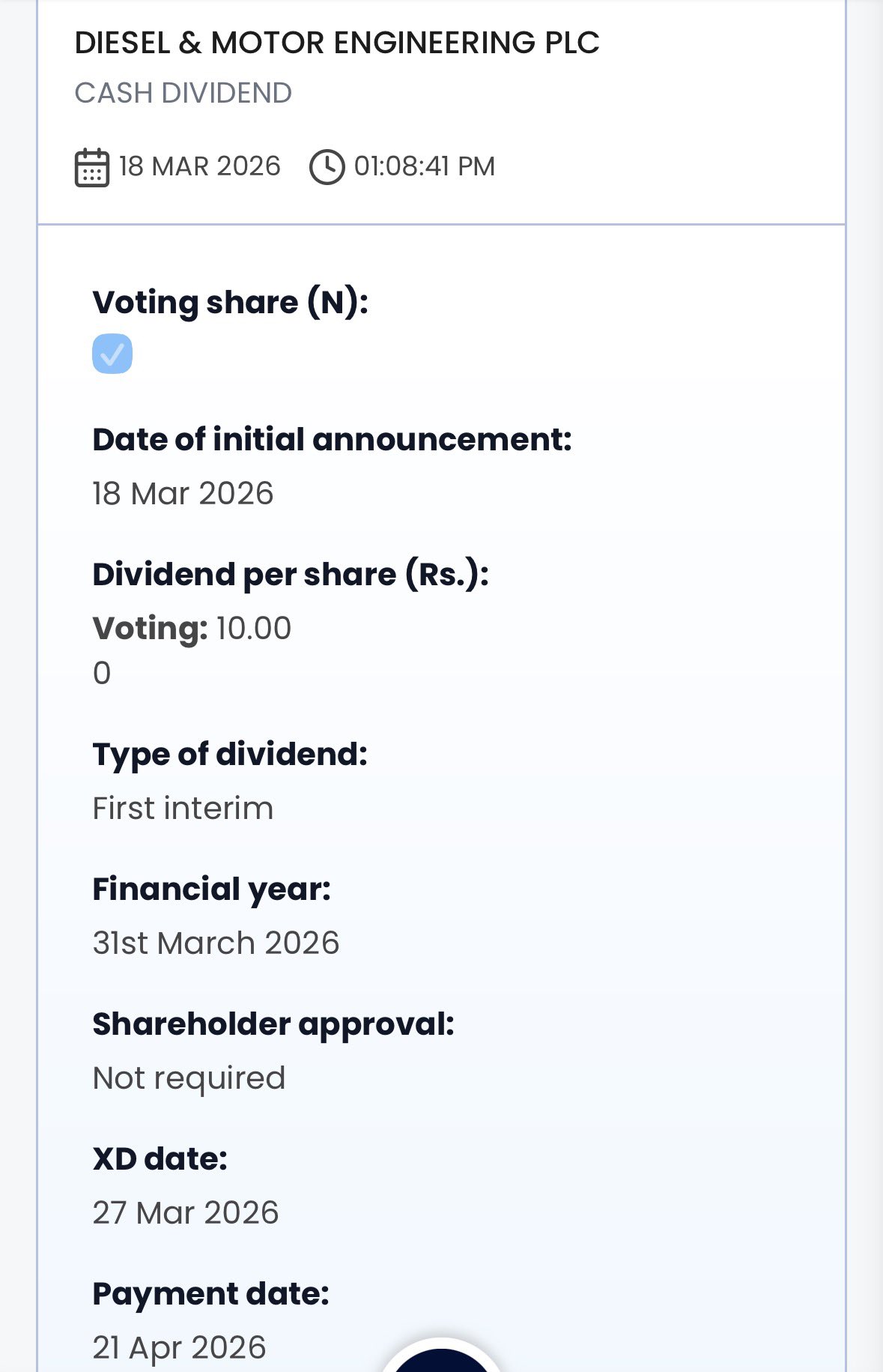Click the calendar icon beside 18 MAR 2026

(x=92, y=167)
